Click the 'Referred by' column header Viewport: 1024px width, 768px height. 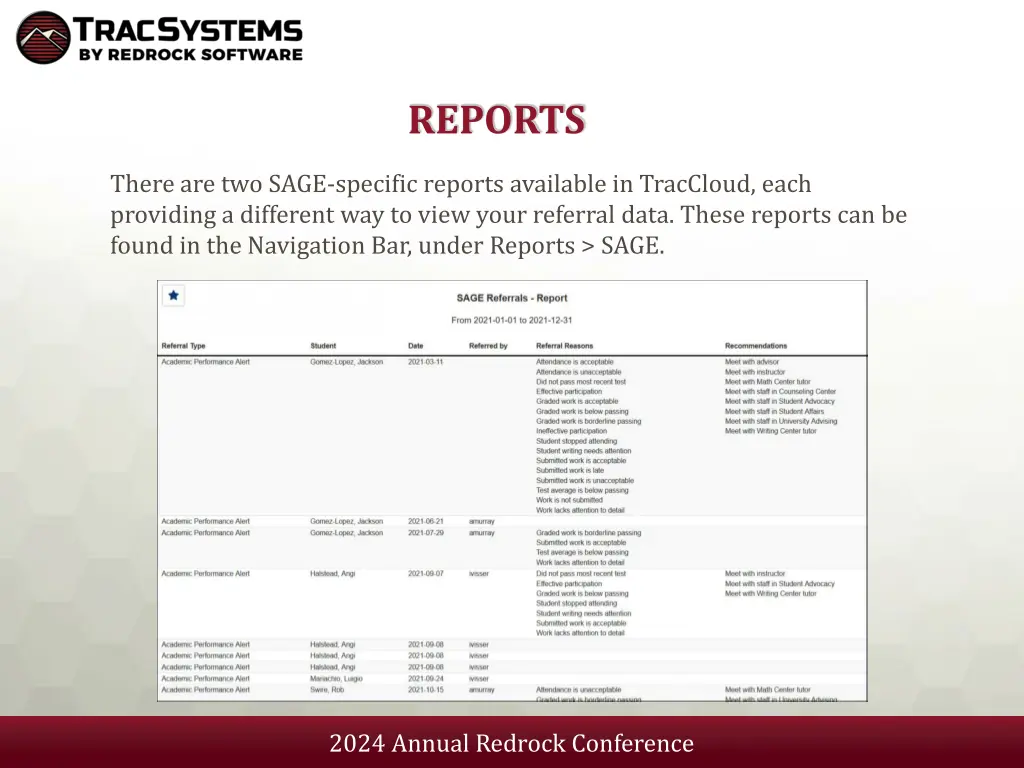(x=488, y=345)
